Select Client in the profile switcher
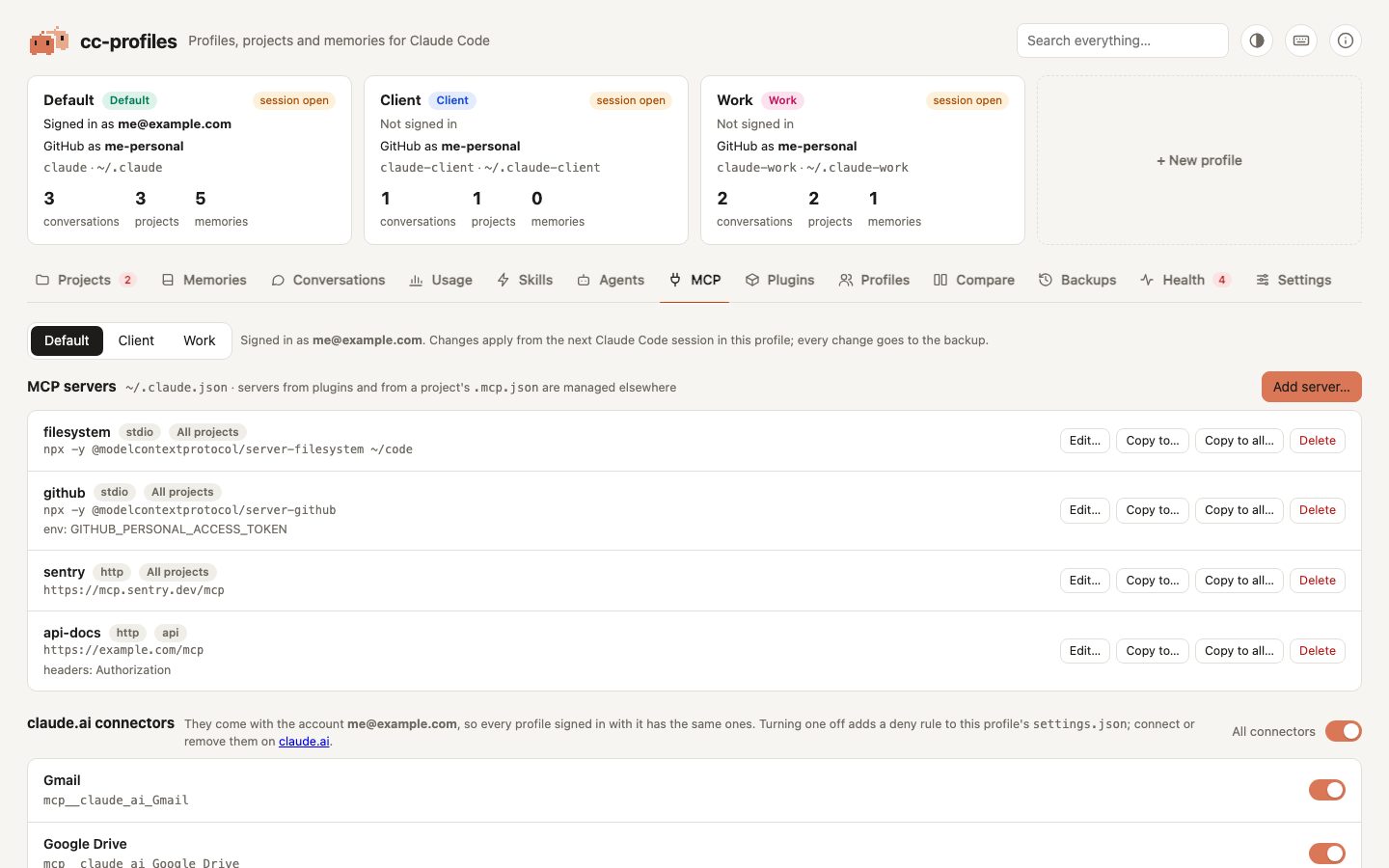The height and width of the screenshot is (868, 1389). [x=136, y=340]
